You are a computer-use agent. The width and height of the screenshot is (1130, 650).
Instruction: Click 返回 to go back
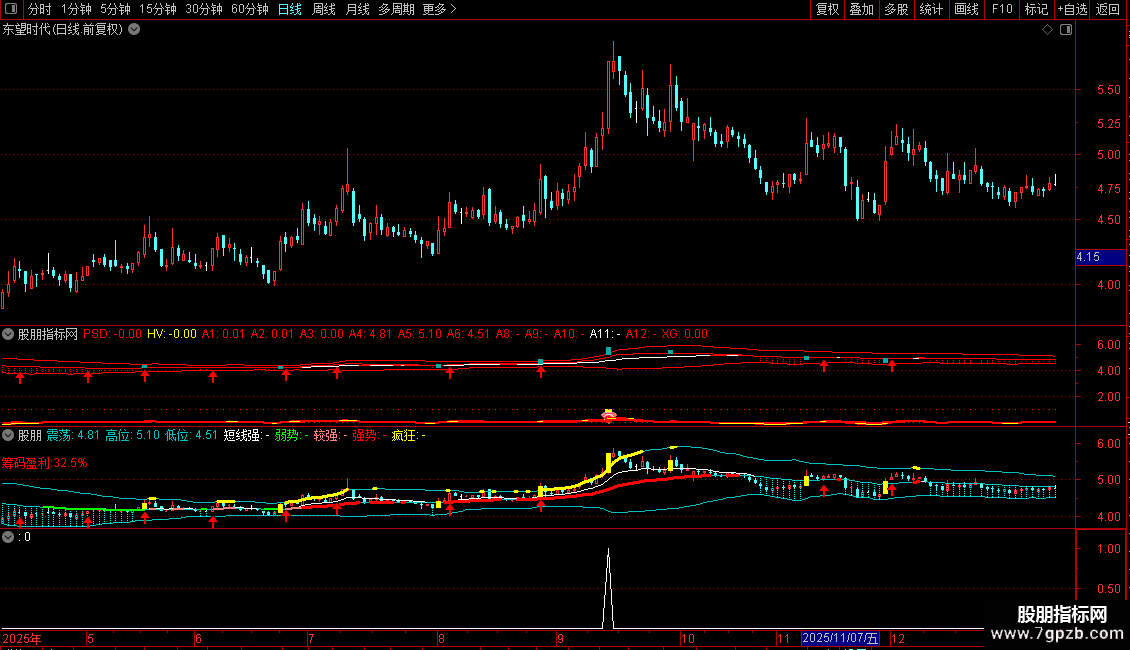click(x=1108, y=9)
